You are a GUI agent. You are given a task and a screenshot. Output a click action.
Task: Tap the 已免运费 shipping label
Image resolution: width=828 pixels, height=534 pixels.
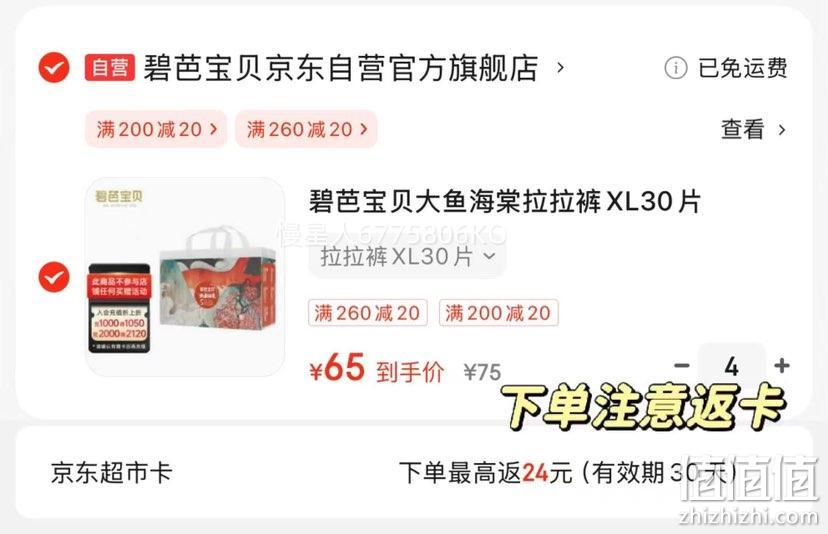pos(742,68)
